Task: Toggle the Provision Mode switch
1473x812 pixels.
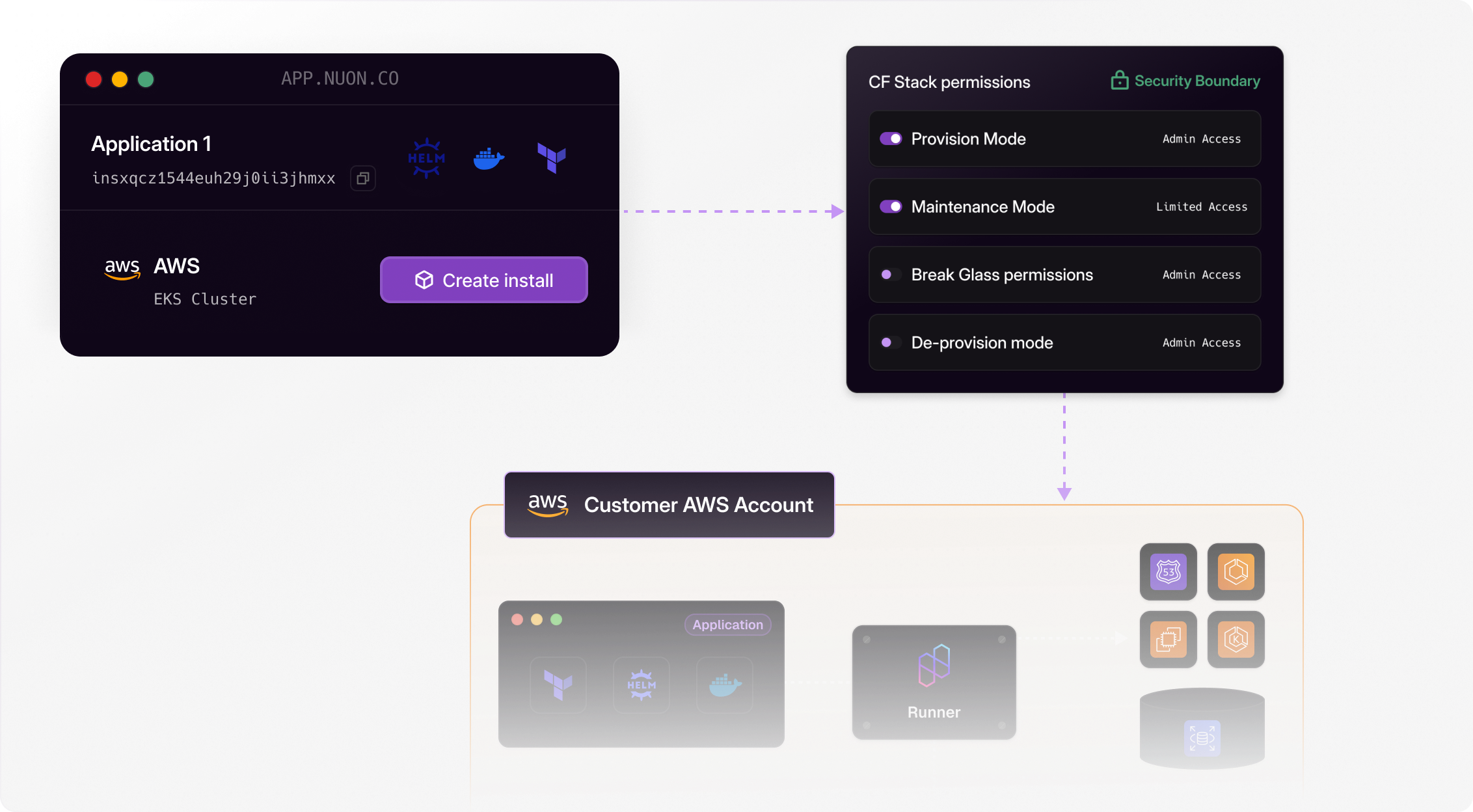Action: [x=891, y=139]
